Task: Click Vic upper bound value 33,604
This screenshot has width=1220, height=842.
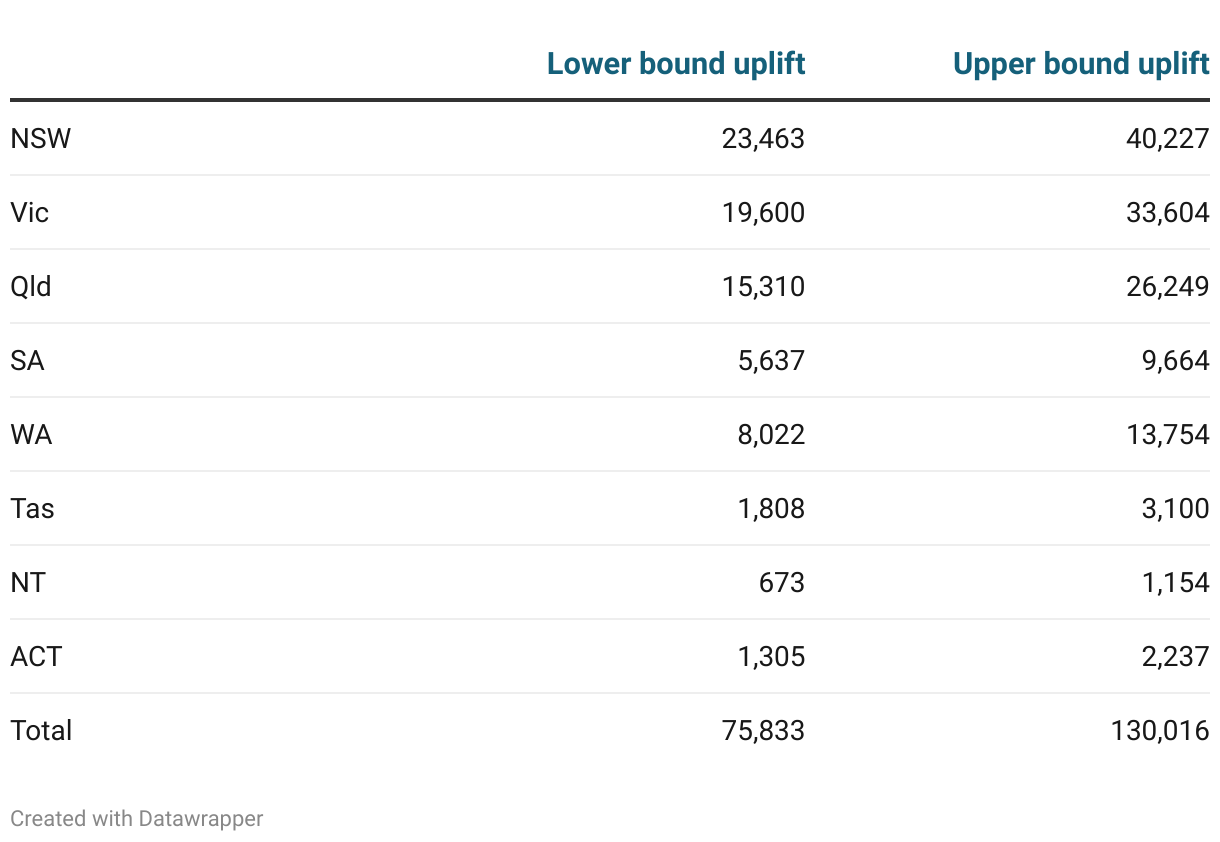Action: click(1168, 212)
